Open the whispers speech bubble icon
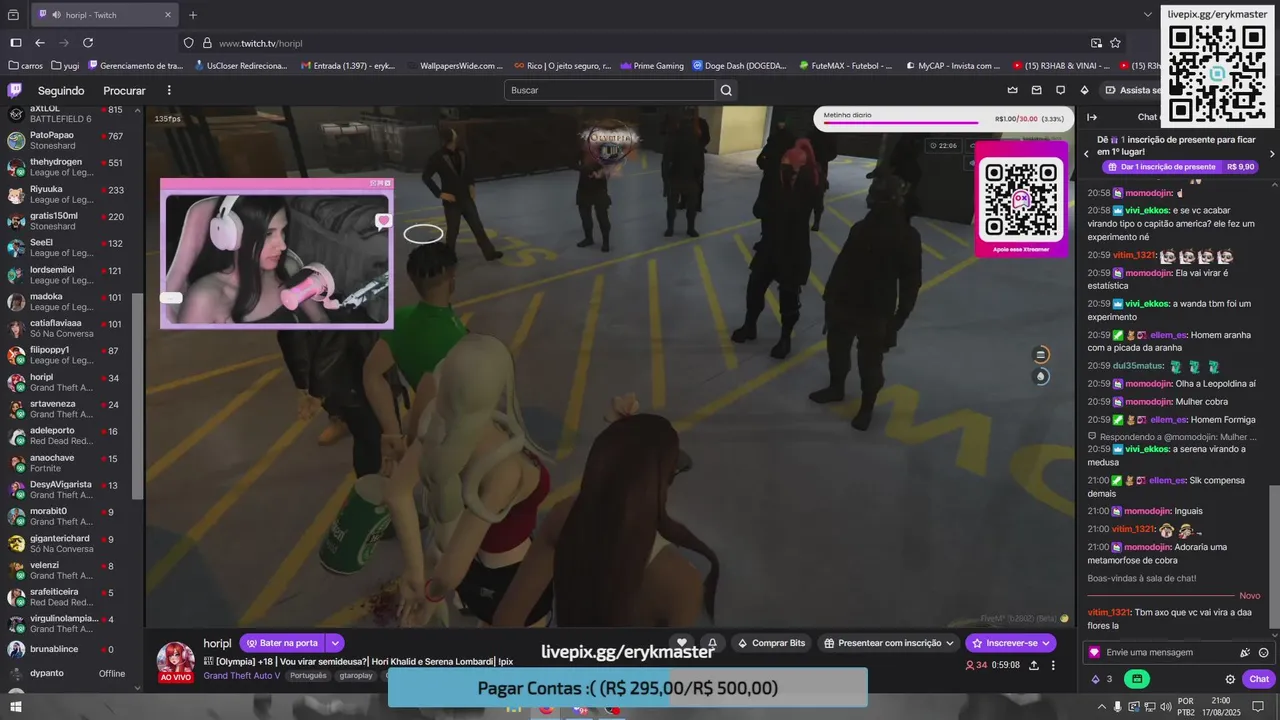Image resolution: width=1280 pixels, height=720 pixels. 1061,90
